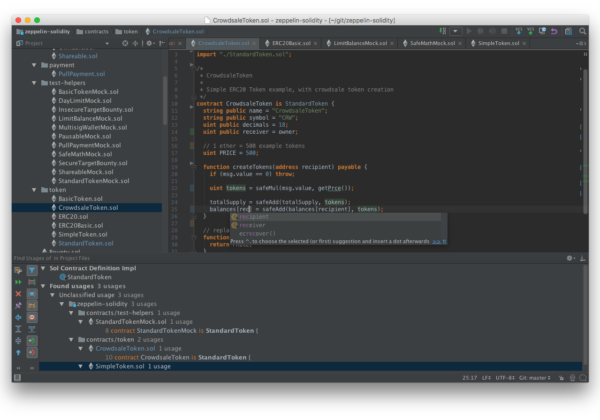Open StandardToken.sol in the project tree
Viewport: 600px width, 420px height.
85,243
